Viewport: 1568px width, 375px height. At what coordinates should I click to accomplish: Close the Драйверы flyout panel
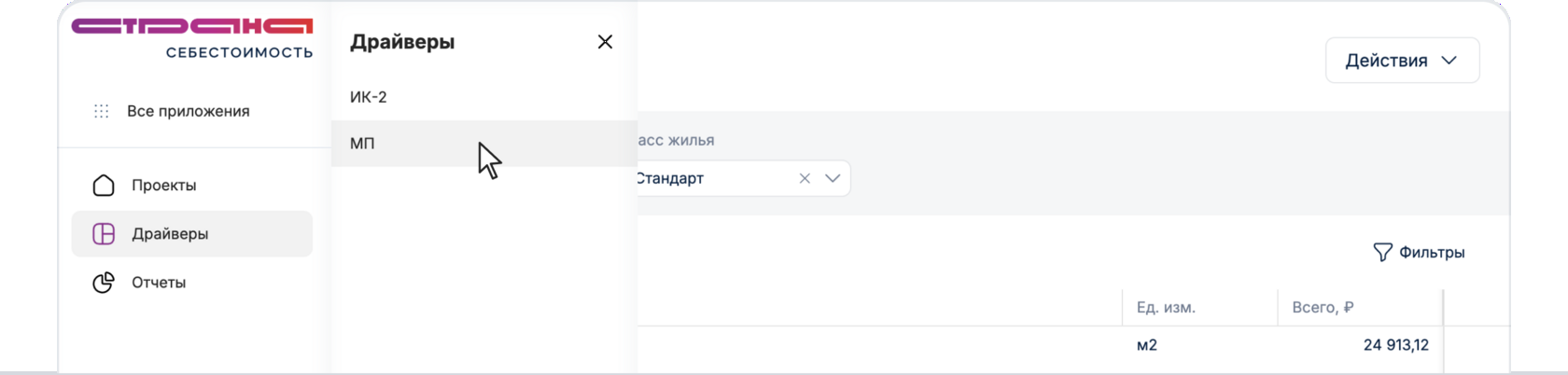tap(605, 42)
